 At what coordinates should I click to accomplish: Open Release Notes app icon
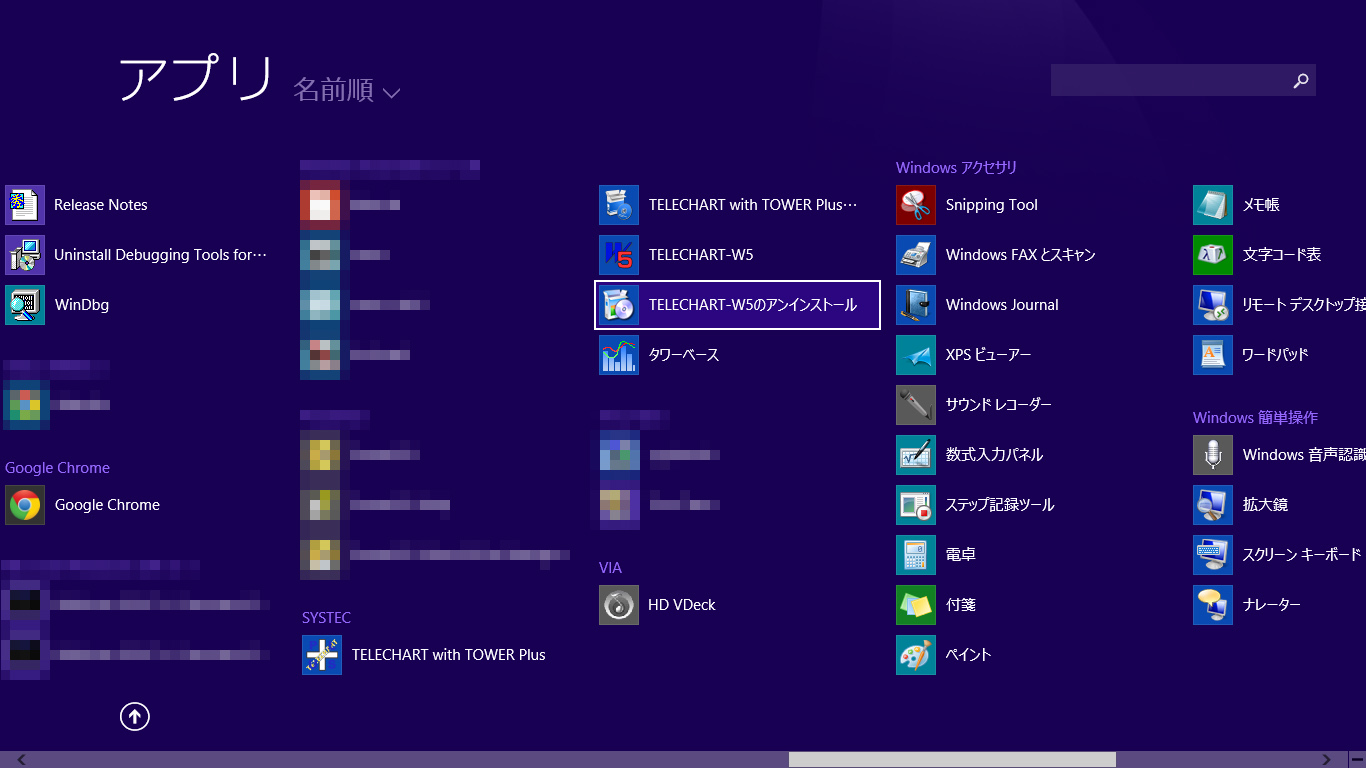(x=25, y=205)
